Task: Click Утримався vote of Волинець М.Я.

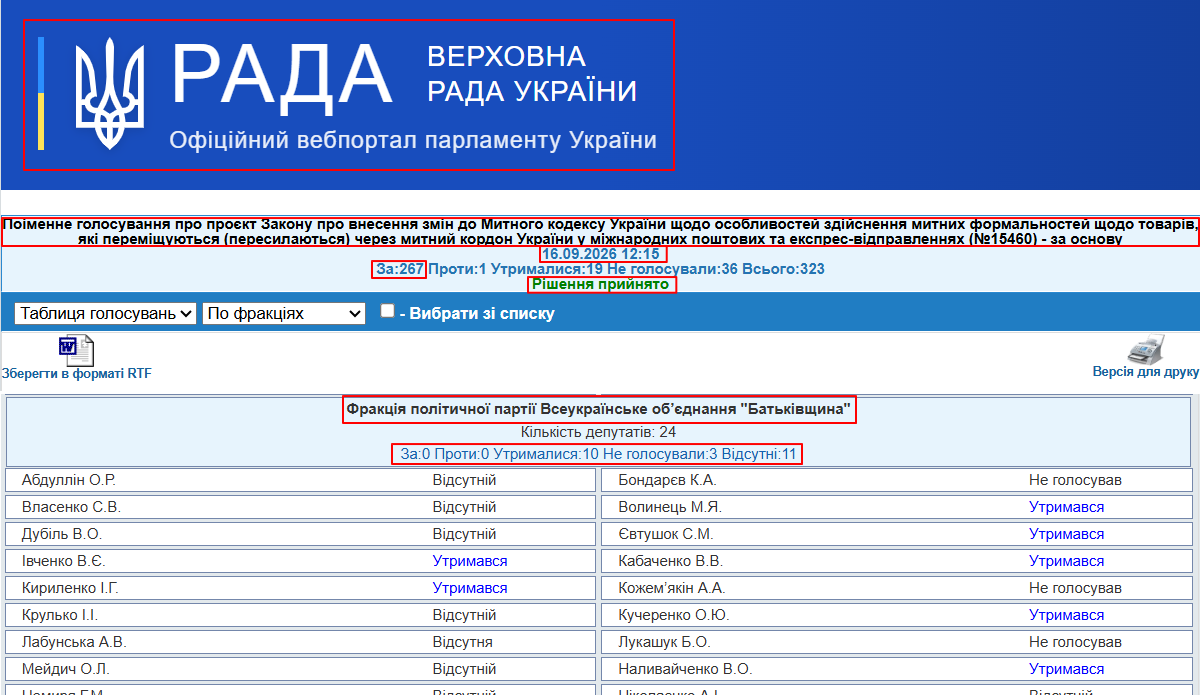Action: pyautogui.click(x=1066, y=507)
